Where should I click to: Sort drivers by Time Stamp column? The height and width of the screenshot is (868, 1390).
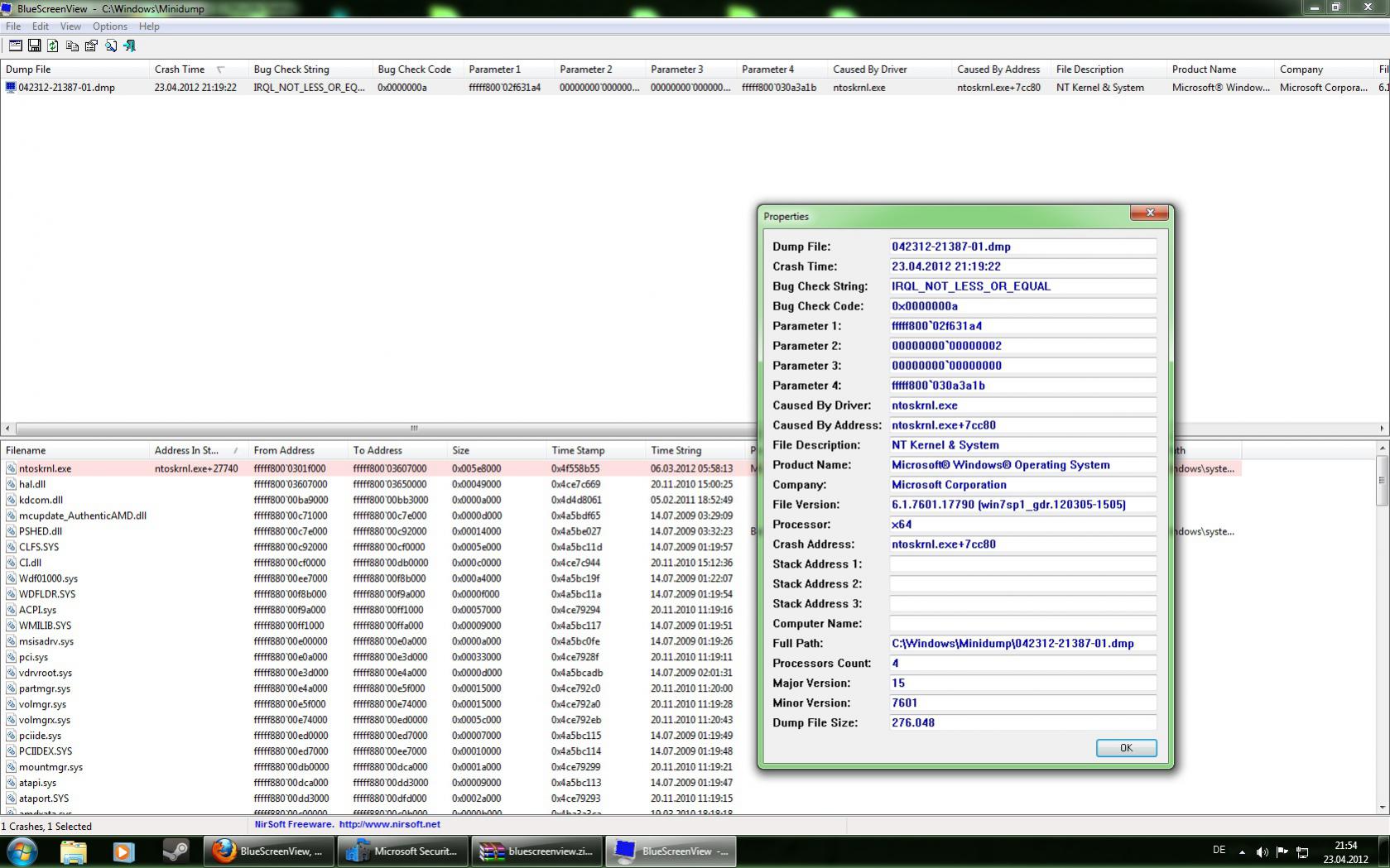tap(596, 450)
